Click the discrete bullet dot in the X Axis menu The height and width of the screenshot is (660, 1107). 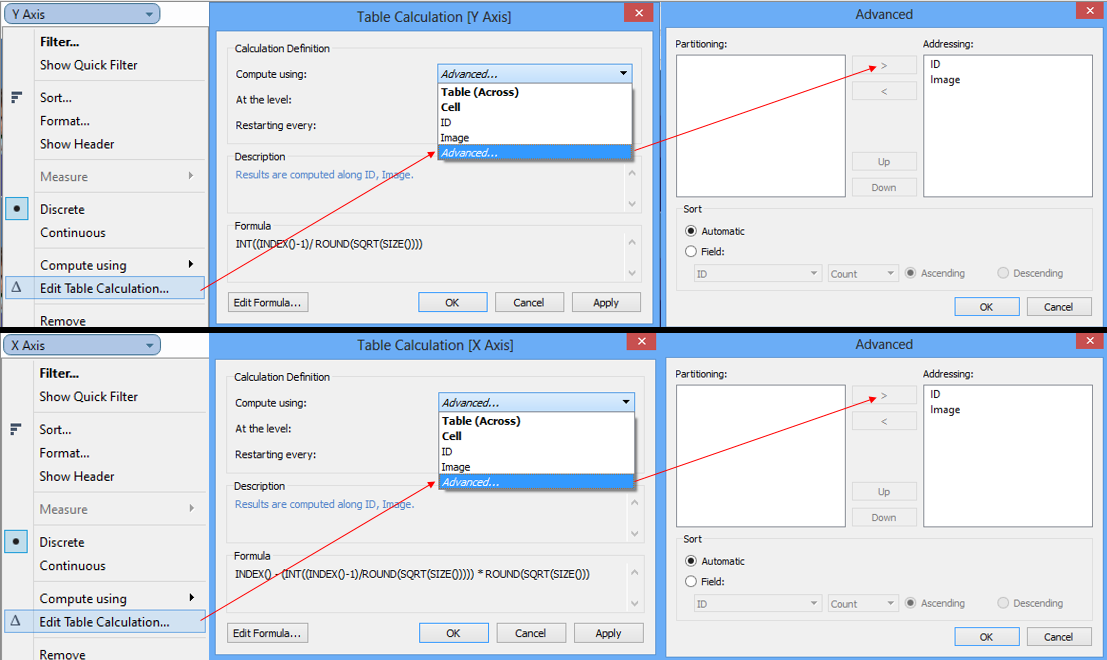point(16,541)
